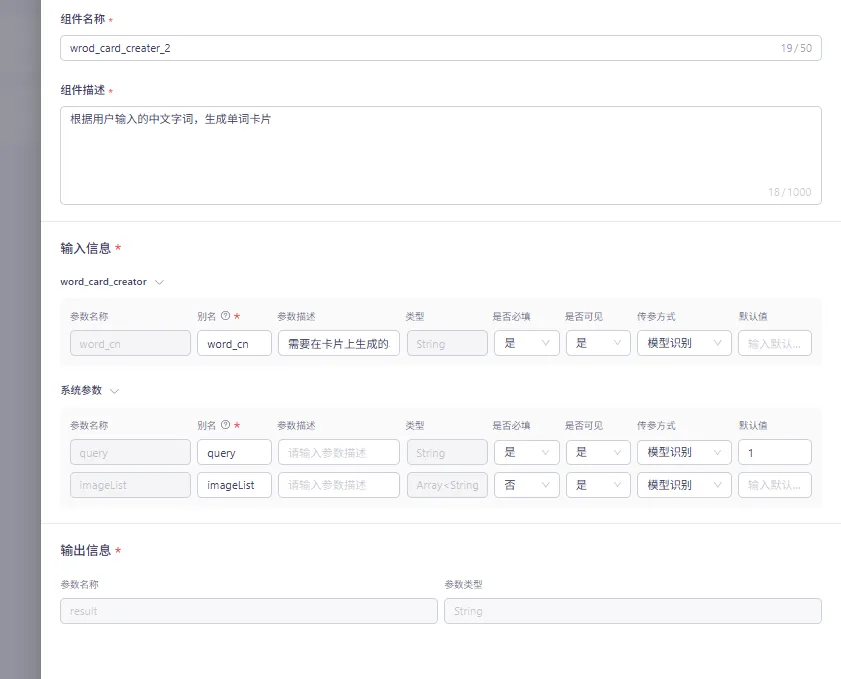Screen dimensions: 841x679
Task: Click the help icon next to word_card_creator 别名
Action: [226, 316]
